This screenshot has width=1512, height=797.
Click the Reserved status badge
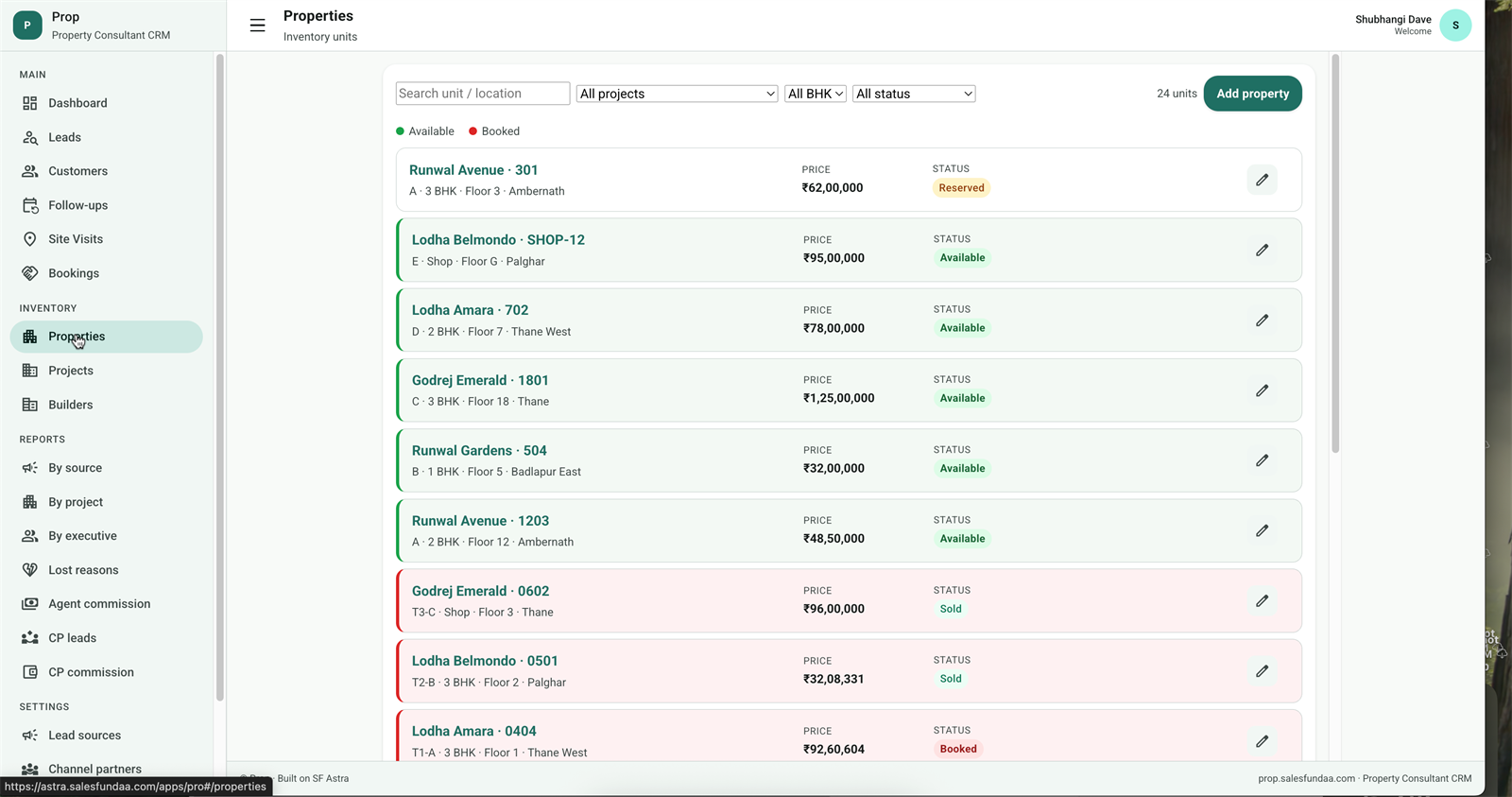pos(961,188)
